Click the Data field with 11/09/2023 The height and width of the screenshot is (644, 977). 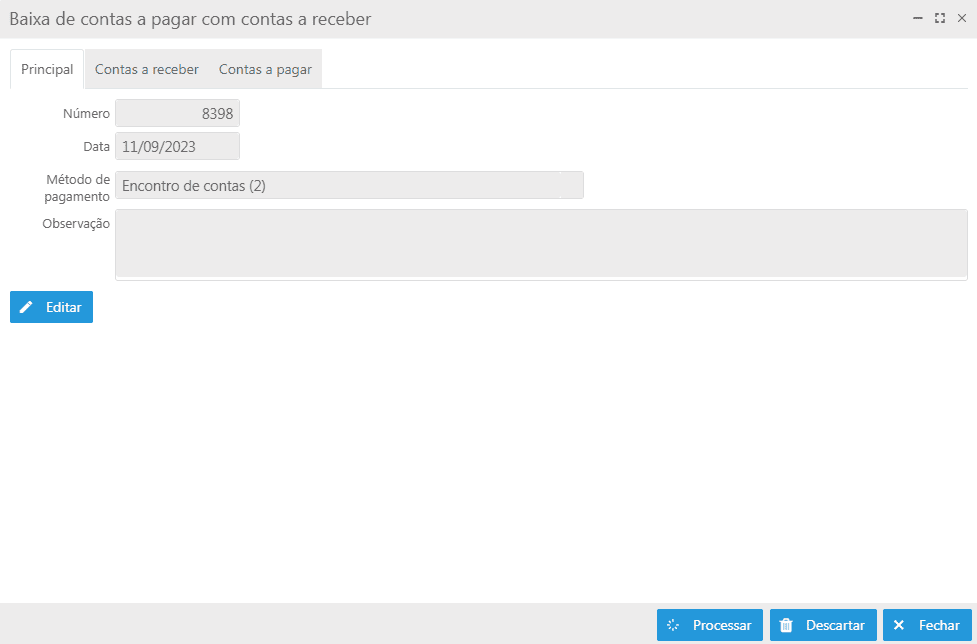pyautogui.click(x=178, y=146)
